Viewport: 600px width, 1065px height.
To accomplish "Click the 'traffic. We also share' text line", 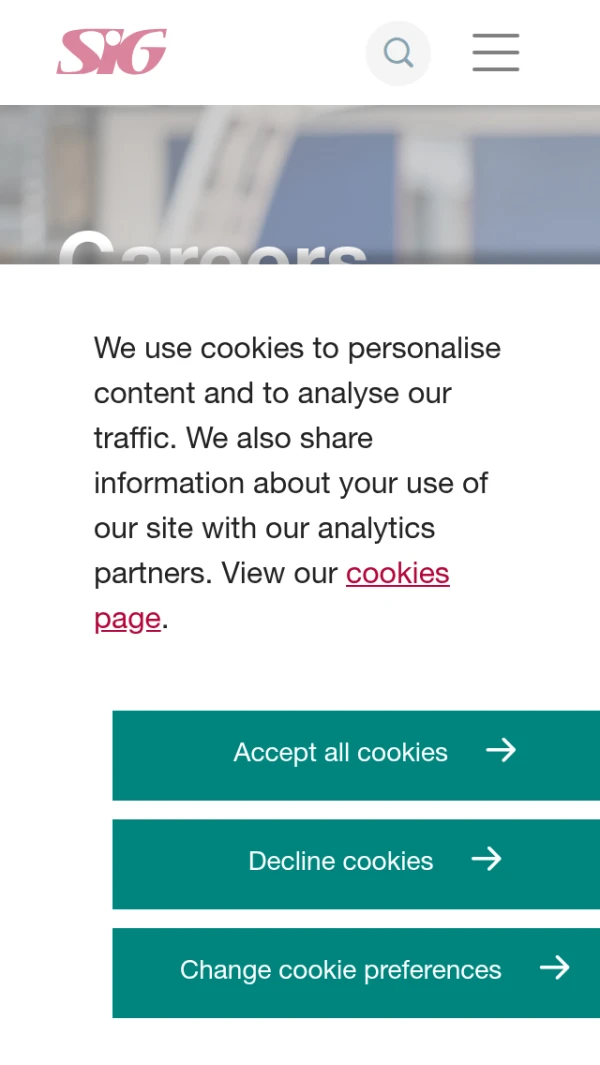I will (x=233, y=438).
